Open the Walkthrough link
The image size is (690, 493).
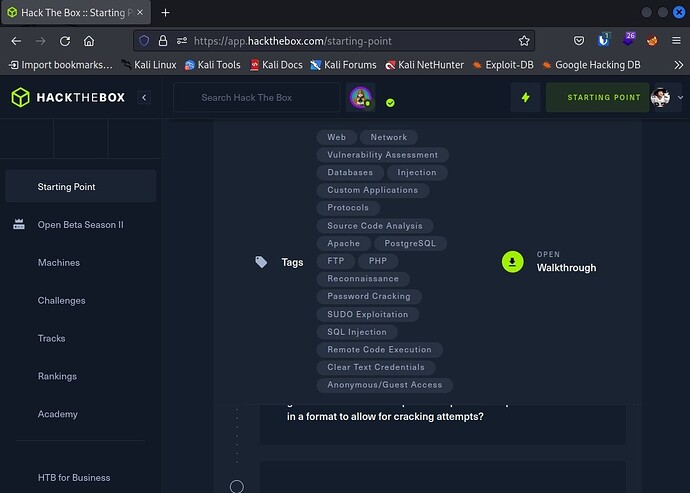566,268
